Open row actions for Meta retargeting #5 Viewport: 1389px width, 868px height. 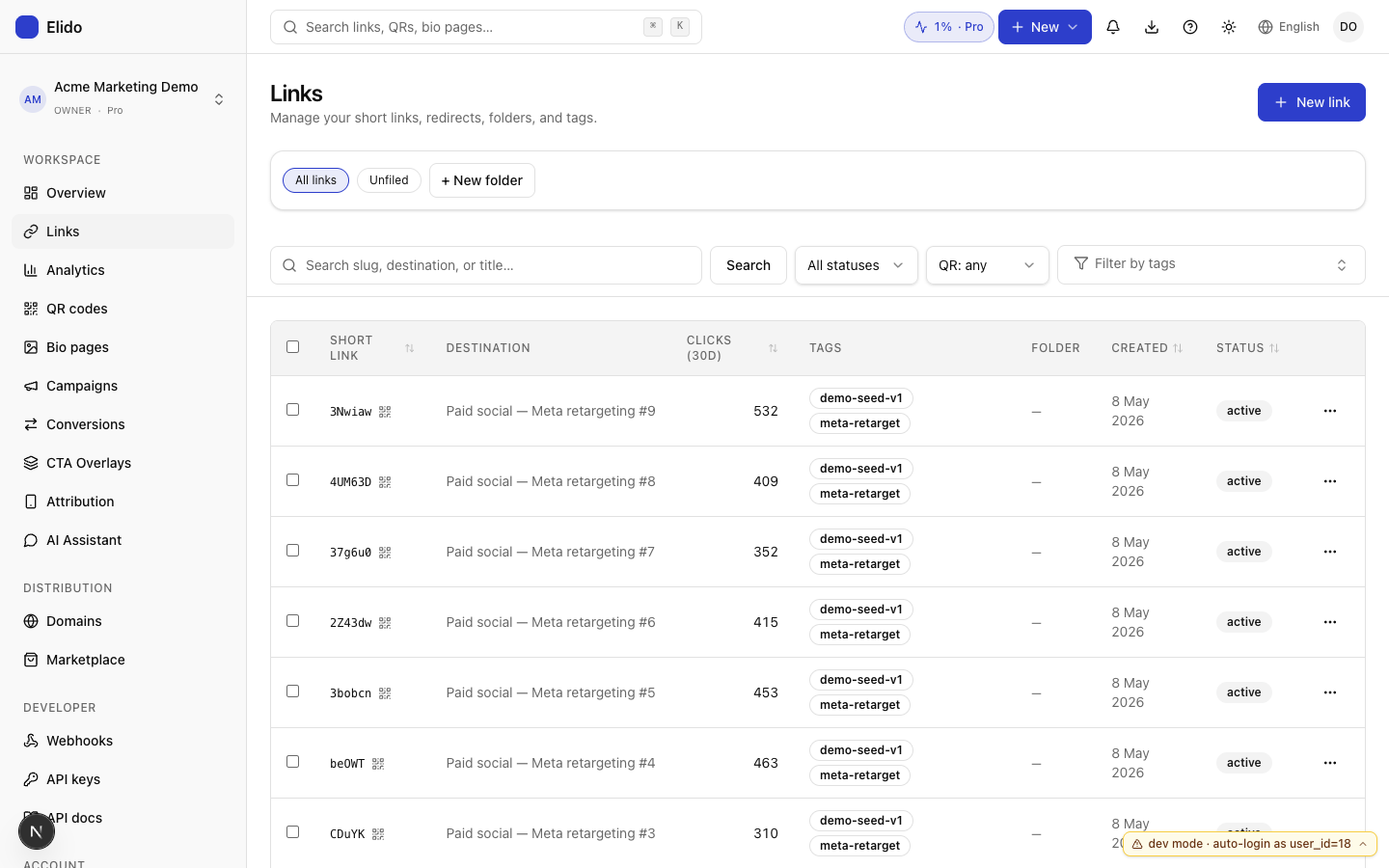[x=1330, y=692]
